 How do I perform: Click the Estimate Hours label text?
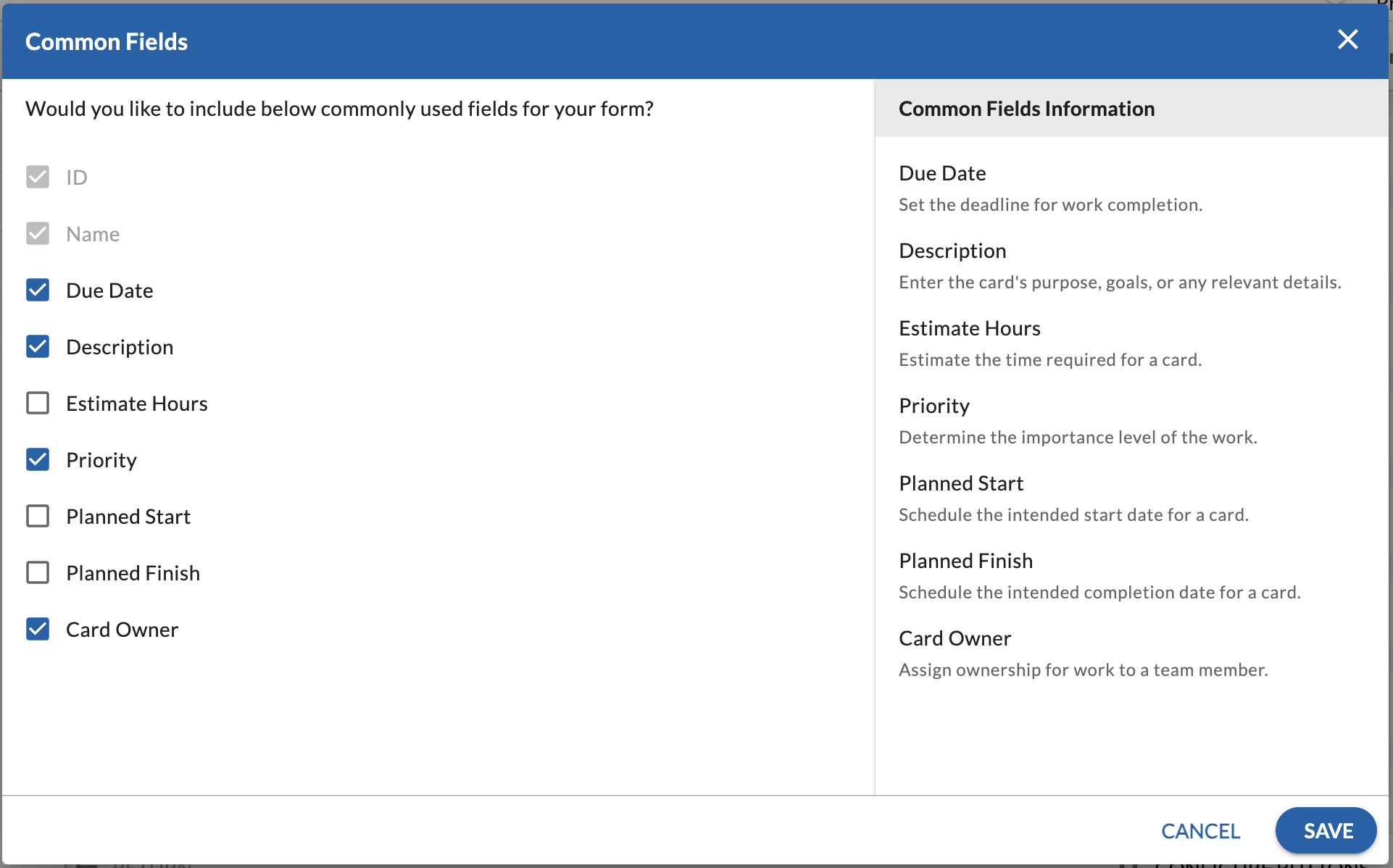(137, 403)
